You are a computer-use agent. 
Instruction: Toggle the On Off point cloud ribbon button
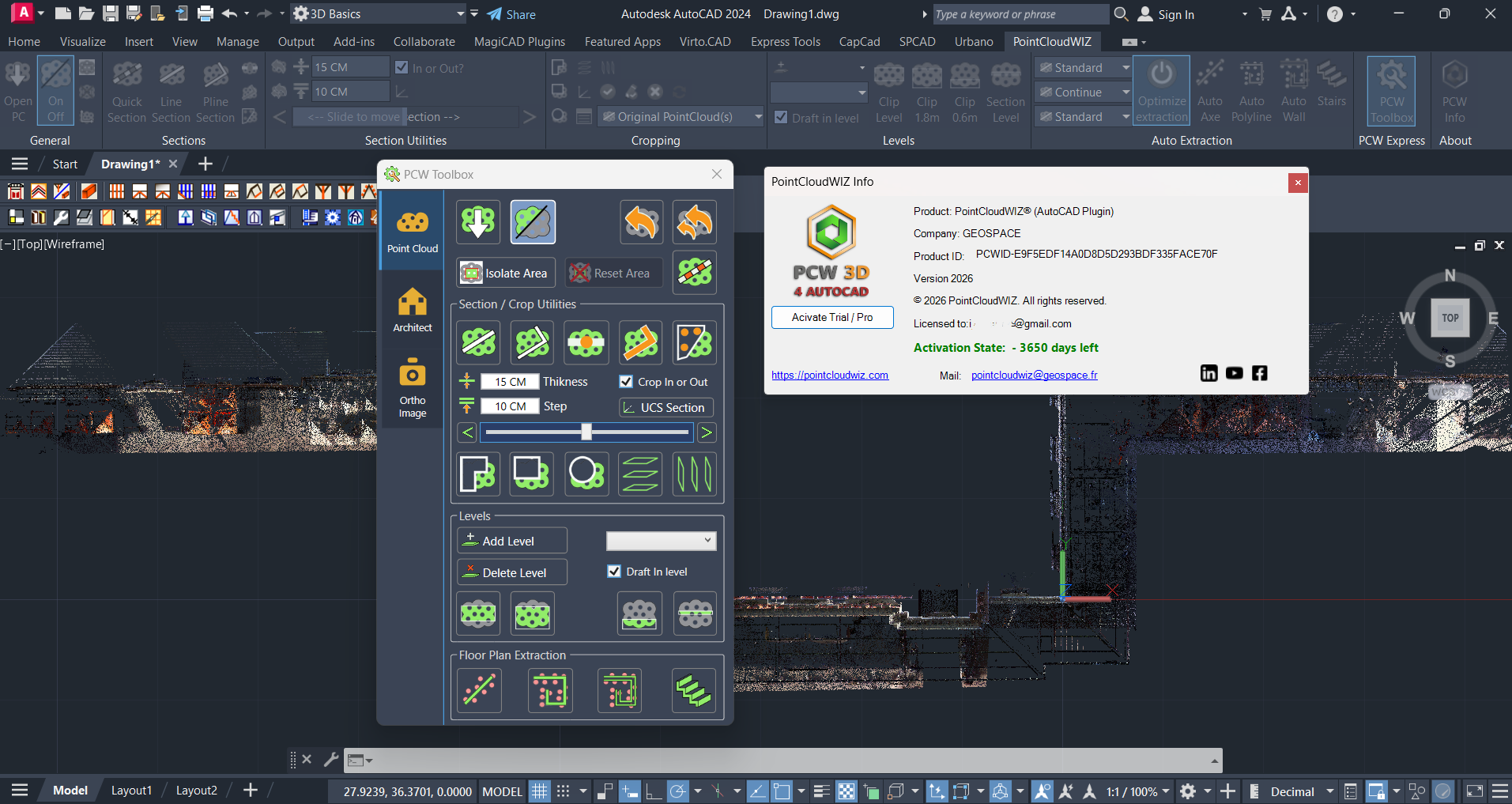[55, 91]
